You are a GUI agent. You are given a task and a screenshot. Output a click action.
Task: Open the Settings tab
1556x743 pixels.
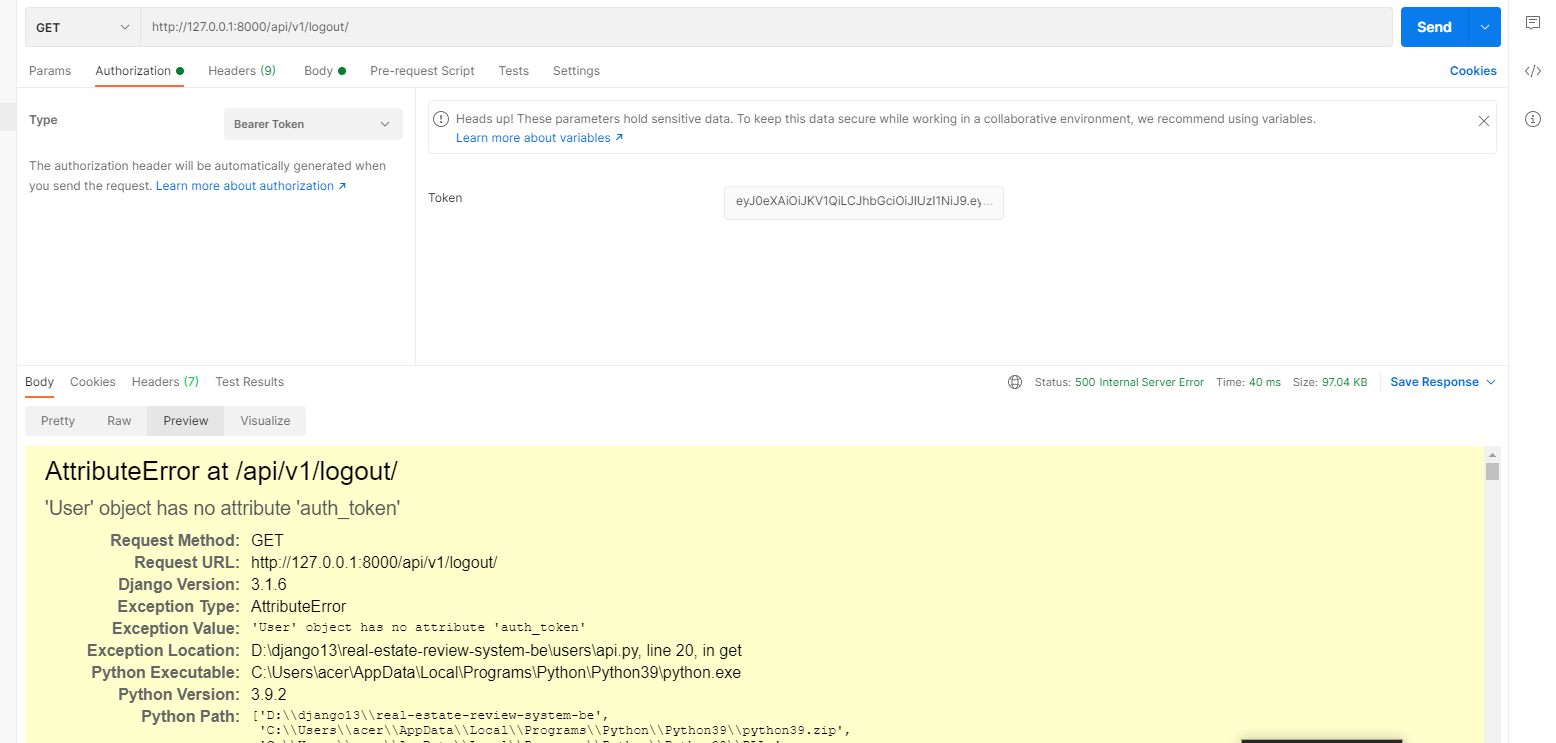coord(576,71)
